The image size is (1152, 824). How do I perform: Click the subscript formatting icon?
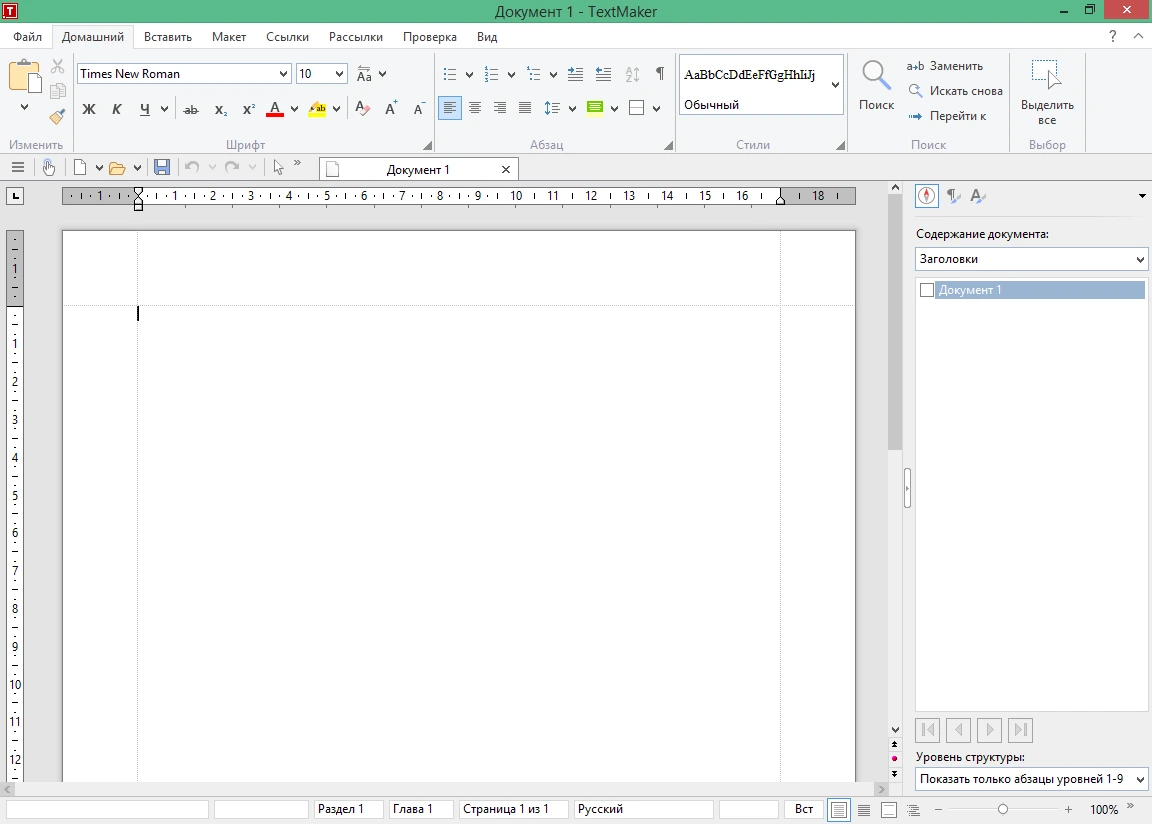tap(220, 109)
